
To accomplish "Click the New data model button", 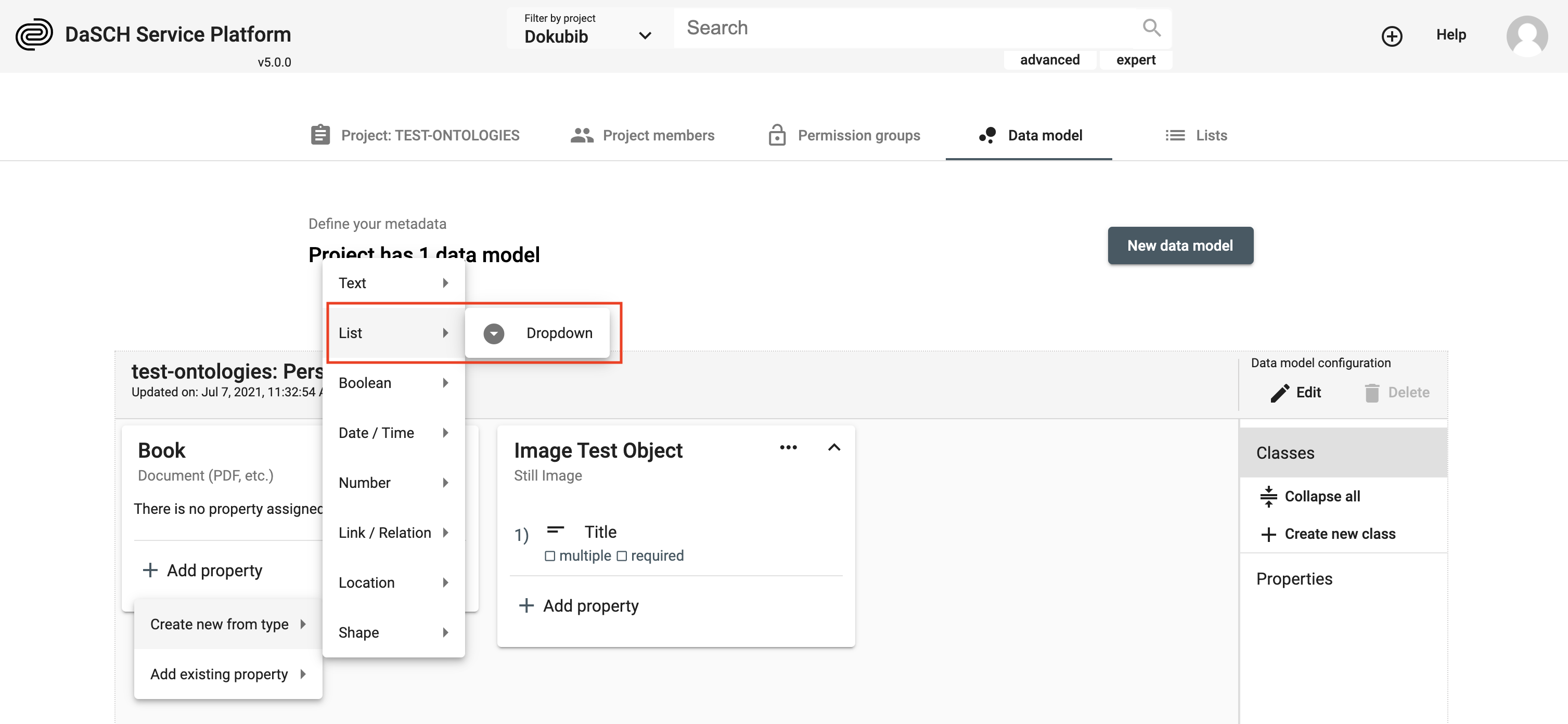I will tap(1180, 244).
